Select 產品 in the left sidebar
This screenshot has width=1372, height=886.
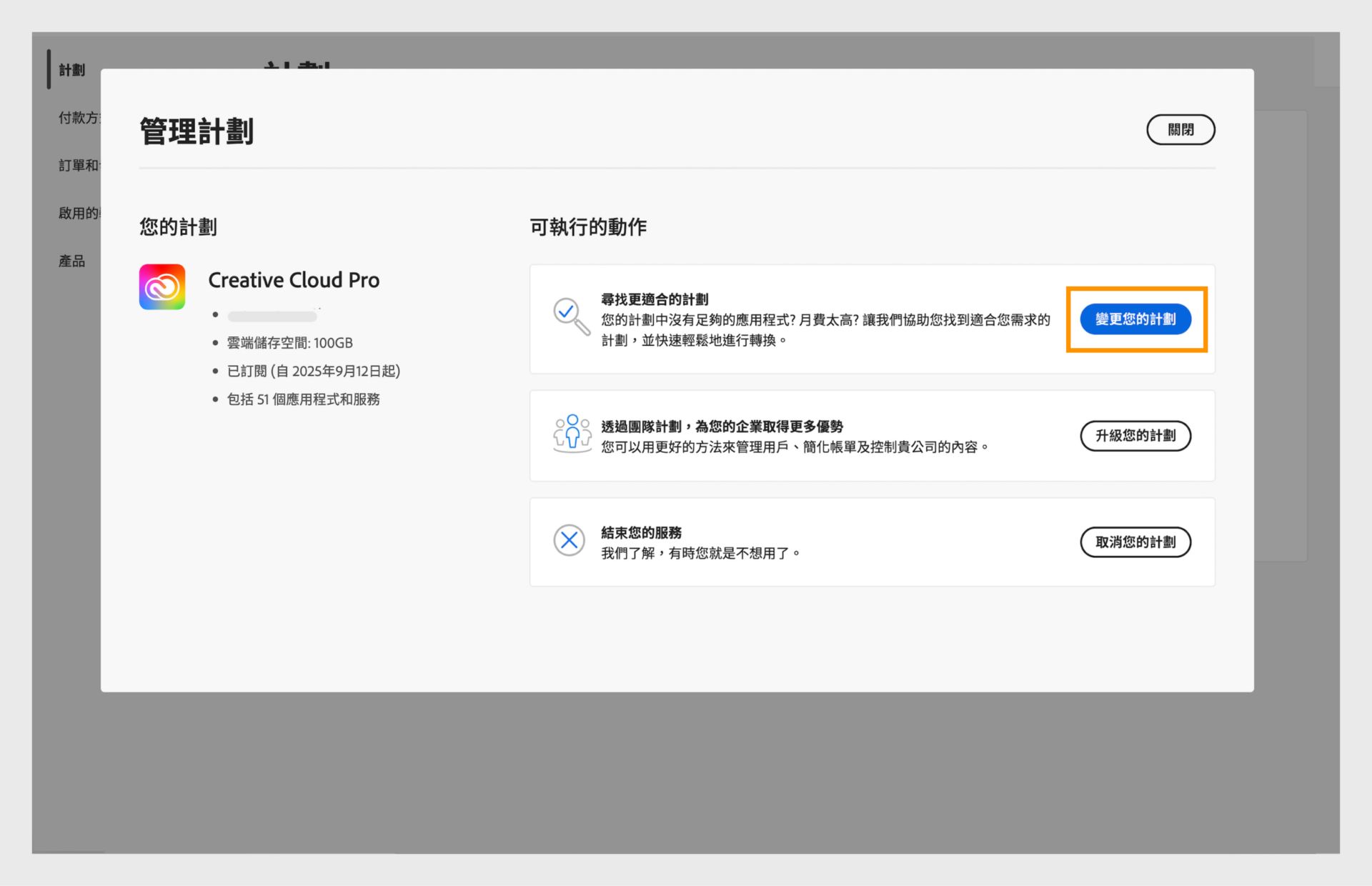click(x=71, y=260)
